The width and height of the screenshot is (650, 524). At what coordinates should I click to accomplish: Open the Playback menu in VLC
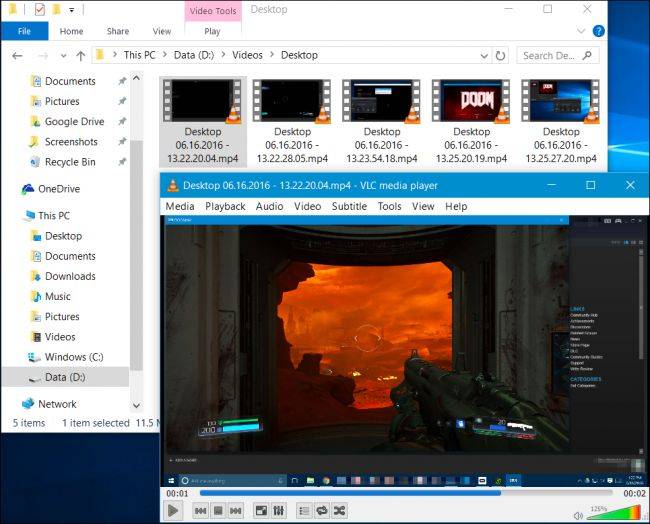(x=225, y=206)
